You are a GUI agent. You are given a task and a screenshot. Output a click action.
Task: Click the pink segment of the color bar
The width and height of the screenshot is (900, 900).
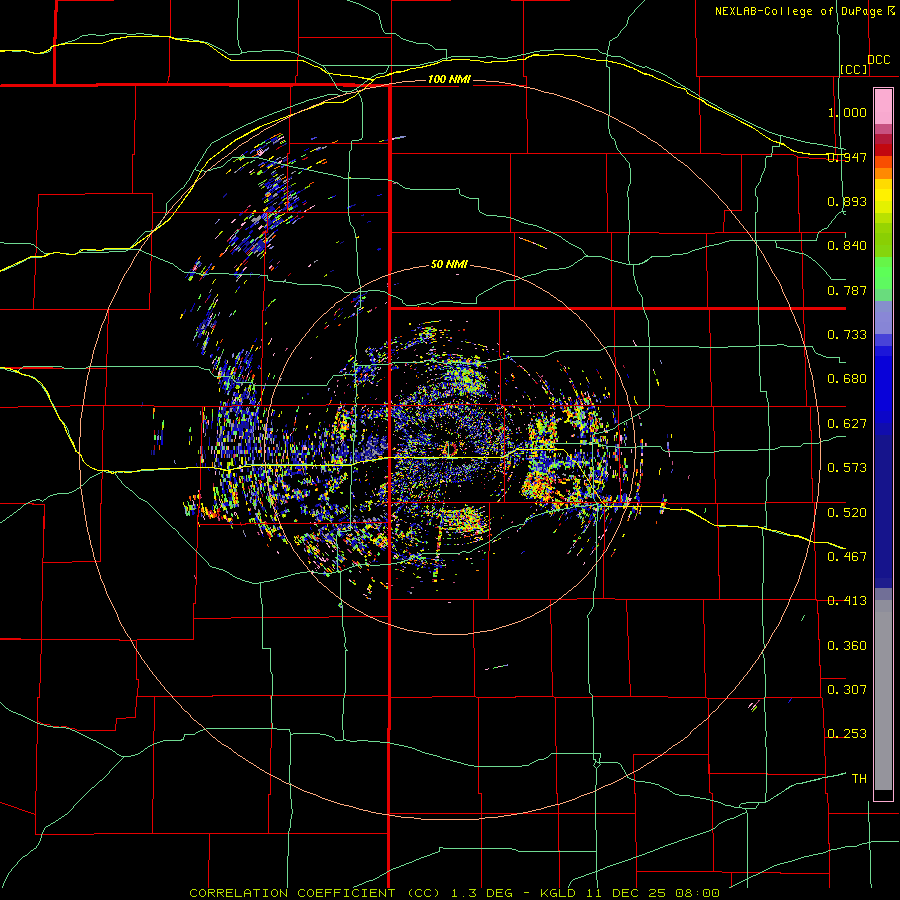coord(883,106)
